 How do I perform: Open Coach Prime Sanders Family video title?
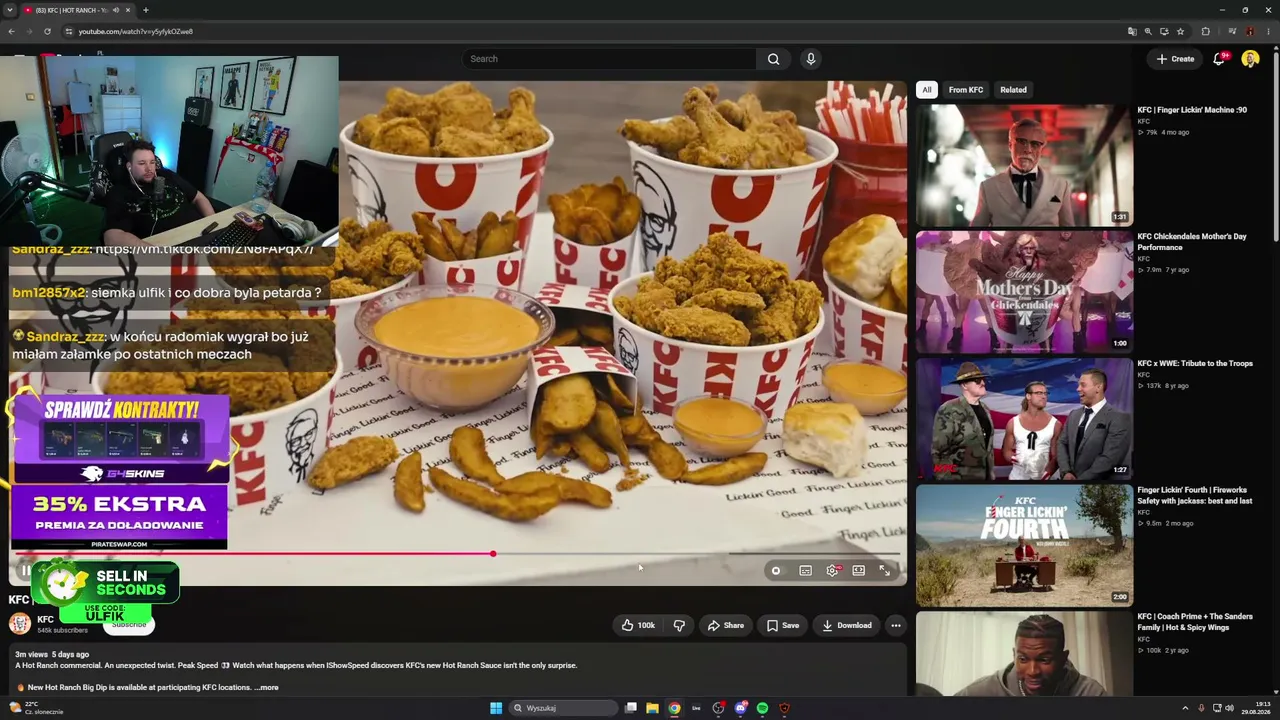tap(1194, 622)
